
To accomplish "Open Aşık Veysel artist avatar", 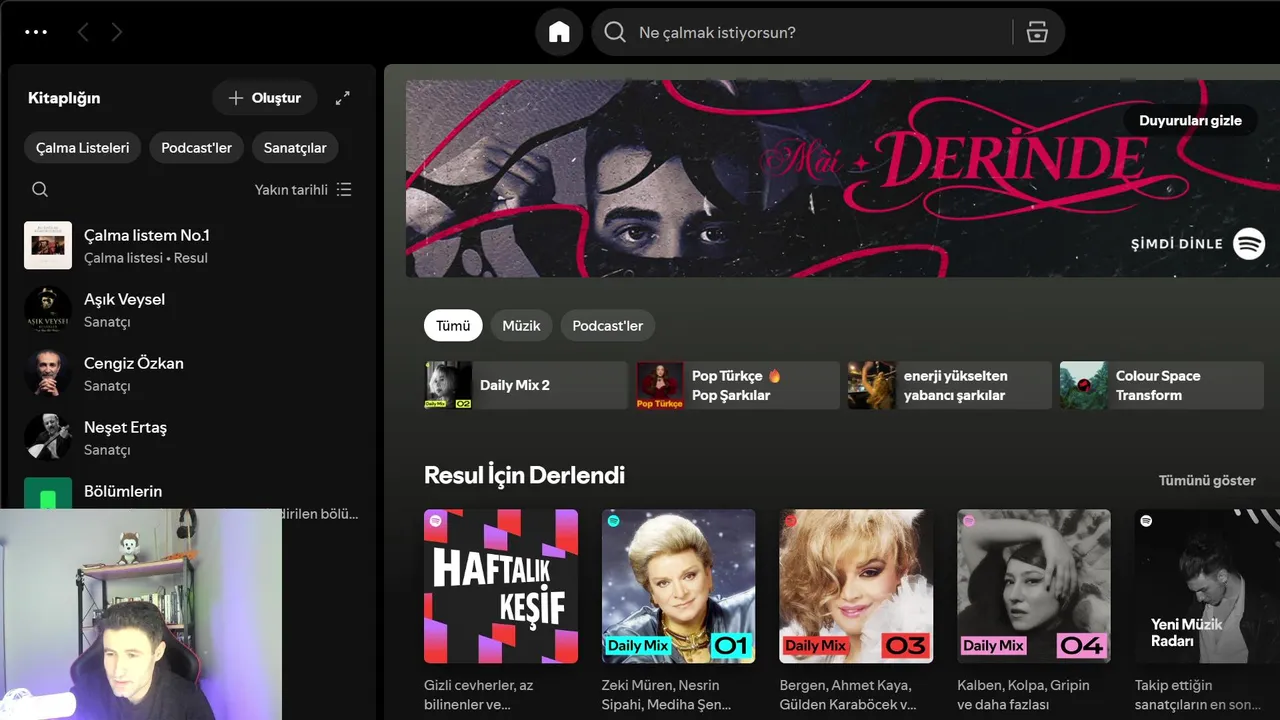I will (x=48, y=309).
